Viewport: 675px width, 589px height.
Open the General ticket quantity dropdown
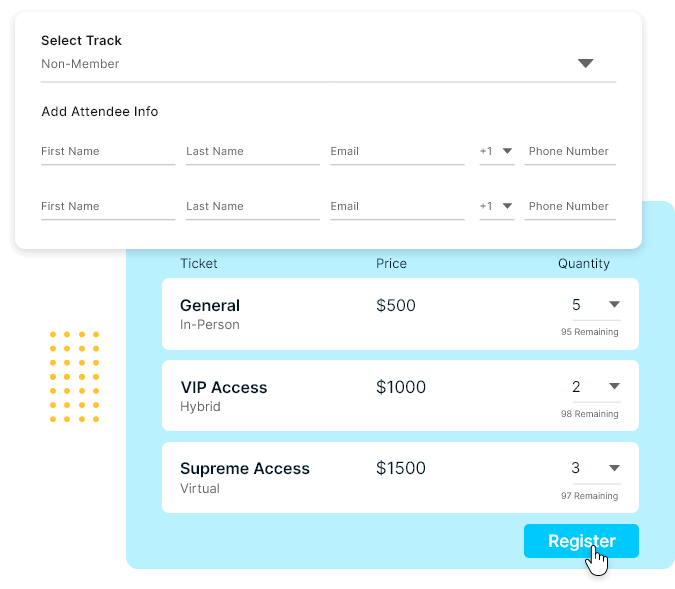point(614,305)
